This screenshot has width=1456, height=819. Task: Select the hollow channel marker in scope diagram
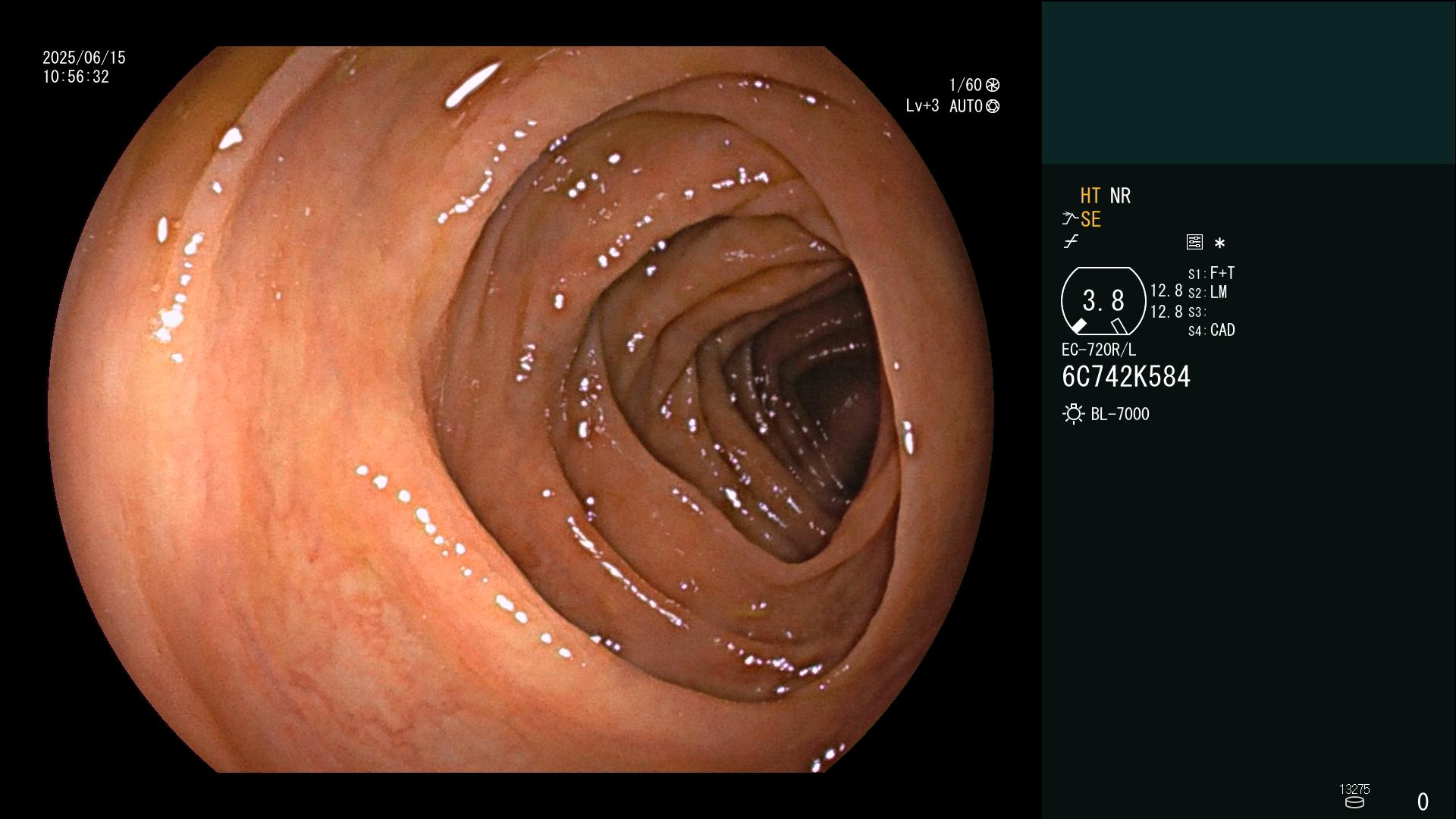coord(1119,326)
